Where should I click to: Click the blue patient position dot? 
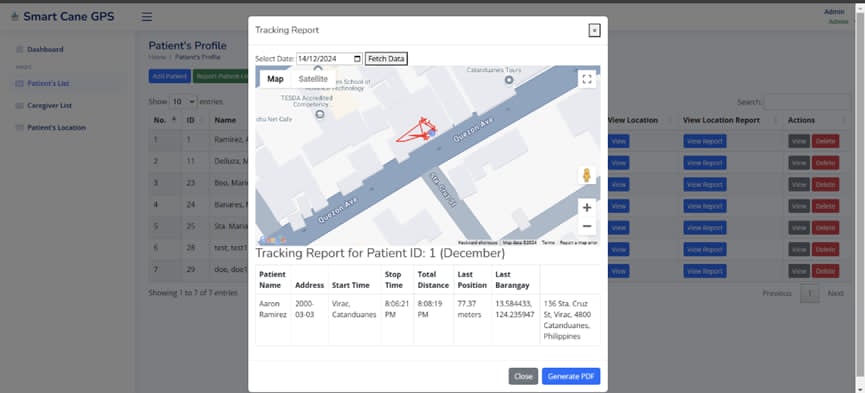[432, 132]
